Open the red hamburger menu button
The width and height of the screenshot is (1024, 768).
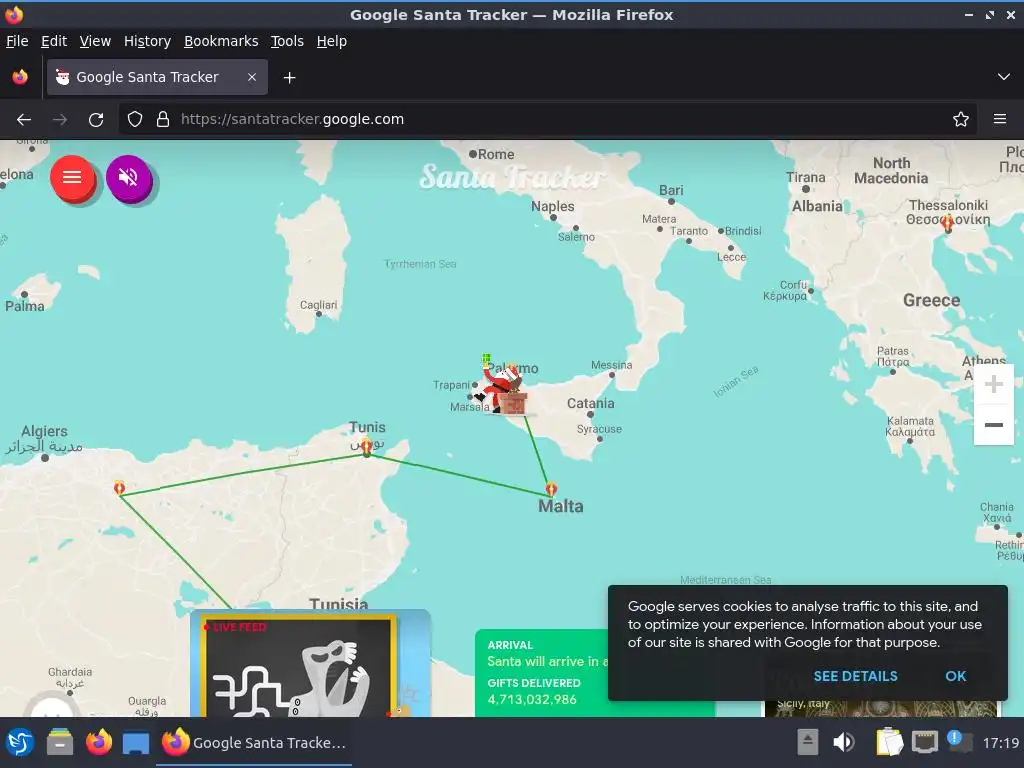tap(72, 178)
